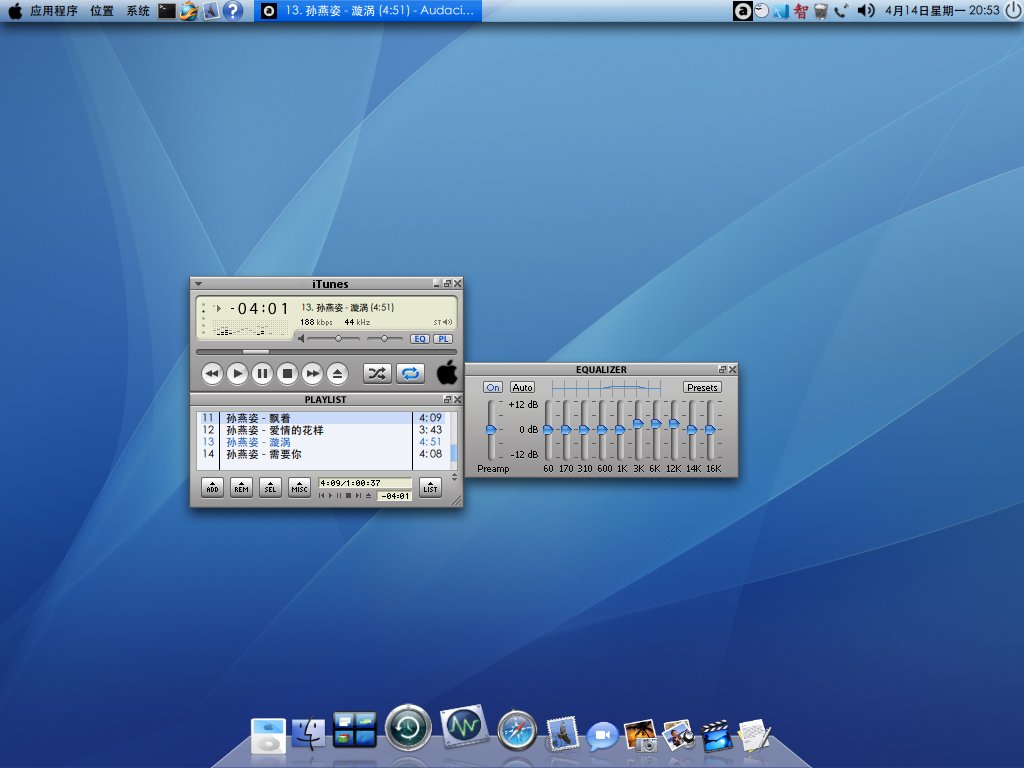Open the help question mark icon
Screen dimensions: 1024x768
[x=232, y=10]
